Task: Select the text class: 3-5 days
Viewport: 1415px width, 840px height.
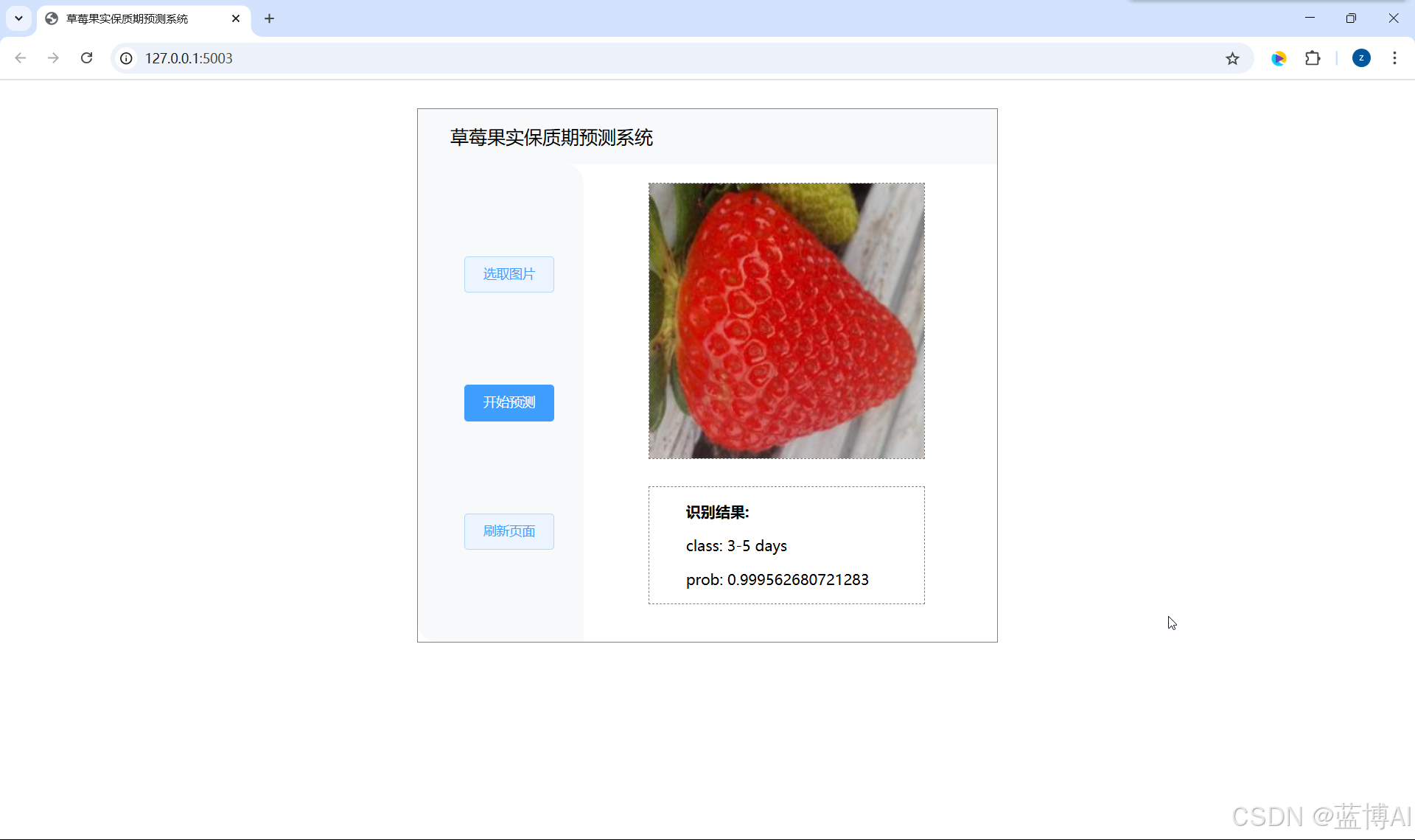Action: (736, 546)
